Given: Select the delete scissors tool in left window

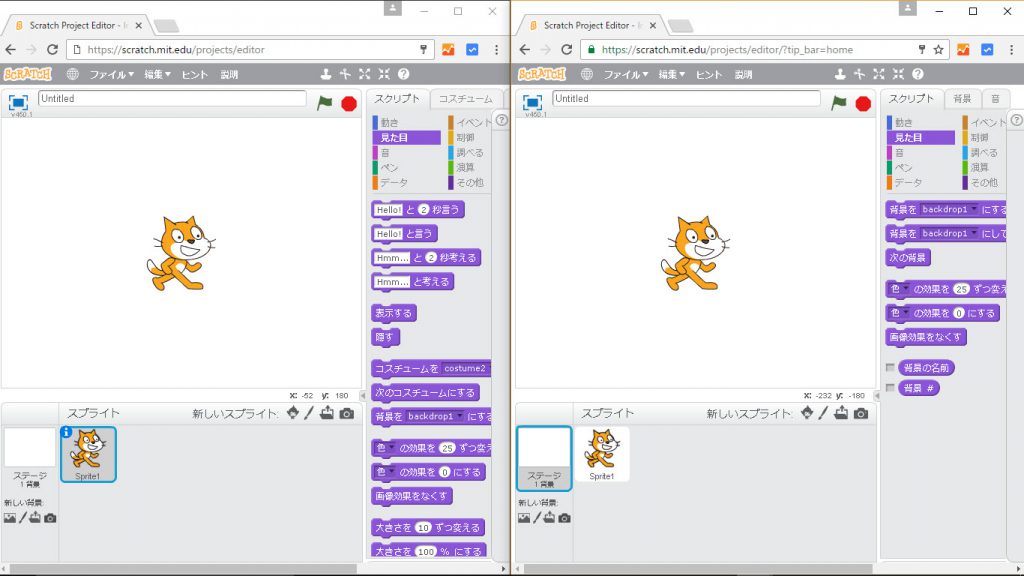Looking at the screenshot, I should pos(345,74).
